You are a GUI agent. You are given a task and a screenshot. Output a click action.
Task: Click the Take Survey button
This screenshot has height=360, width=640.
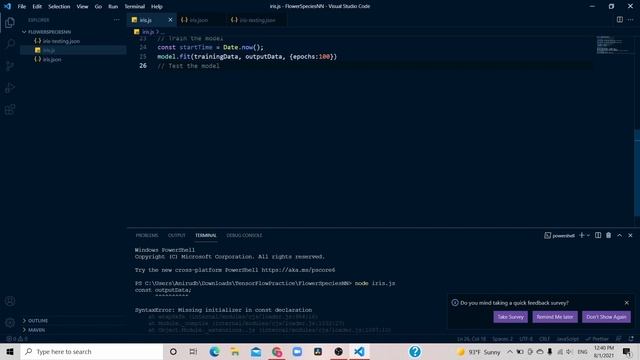pos(510,317)
